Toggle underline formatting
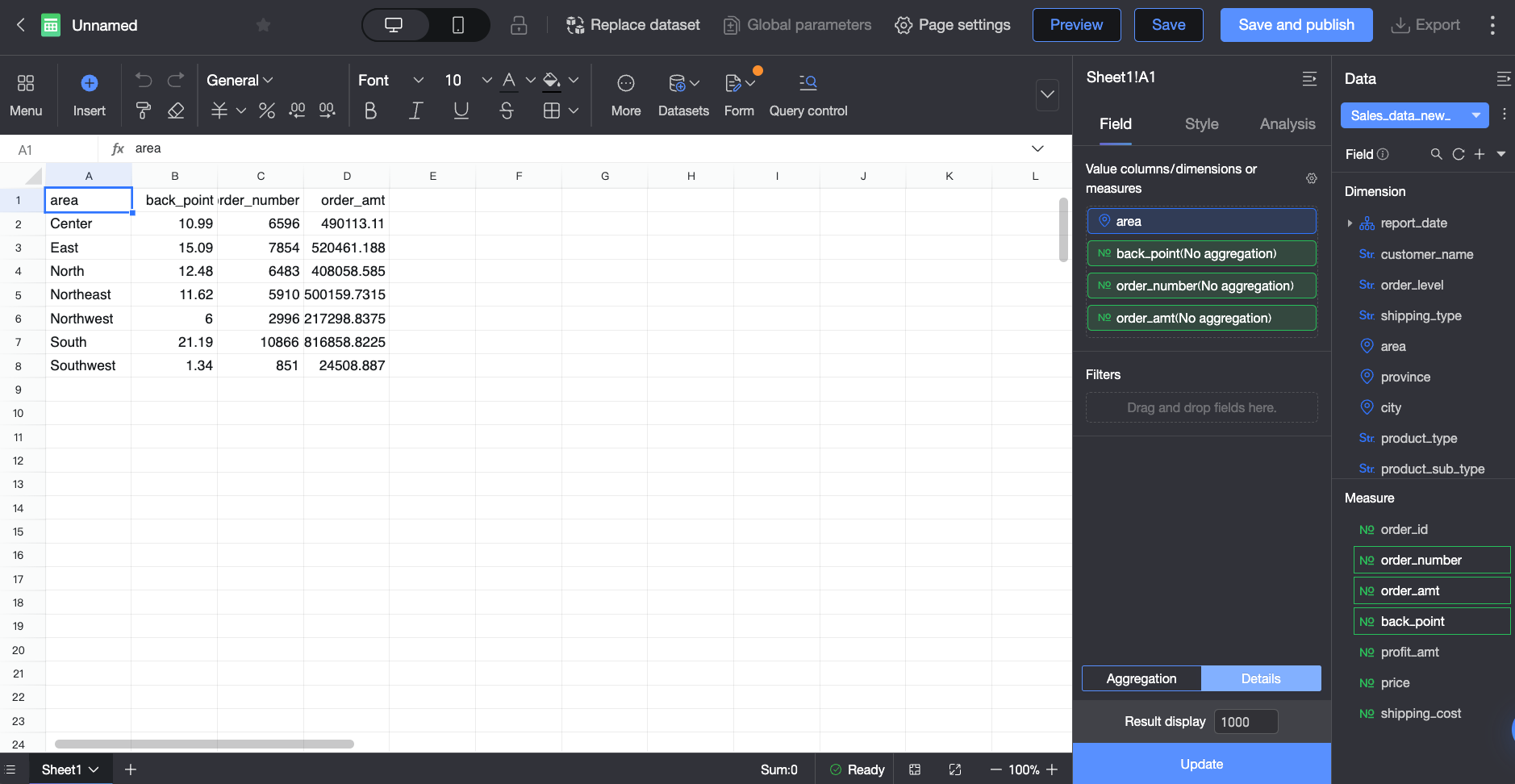1515x784 pixels. tap(461, 111)
